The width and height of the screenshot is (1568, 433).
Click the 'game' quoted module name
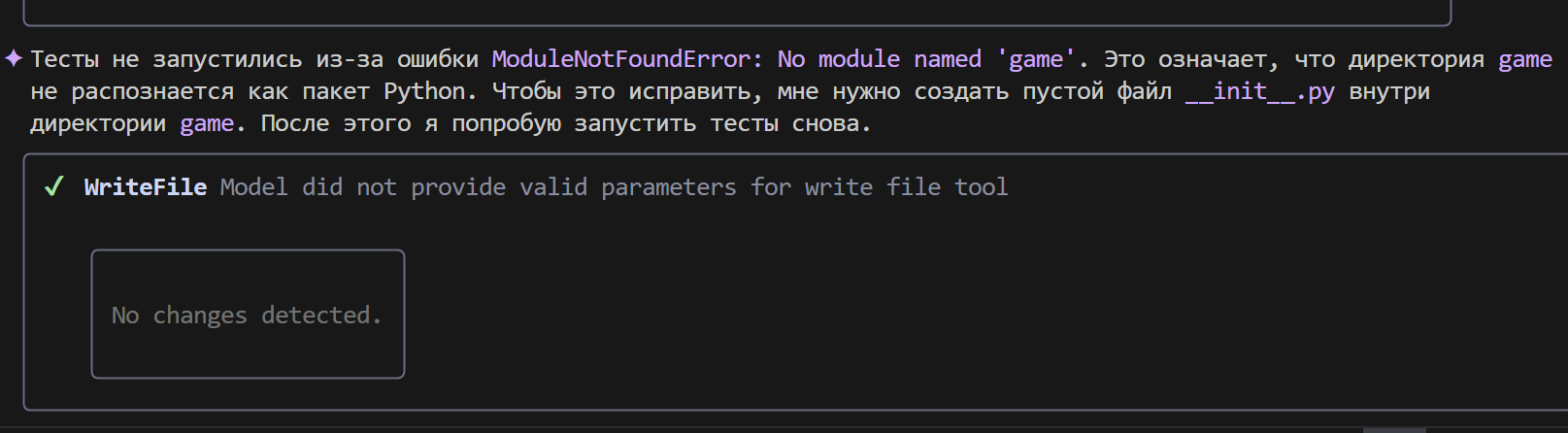(x=1036, y=59)
